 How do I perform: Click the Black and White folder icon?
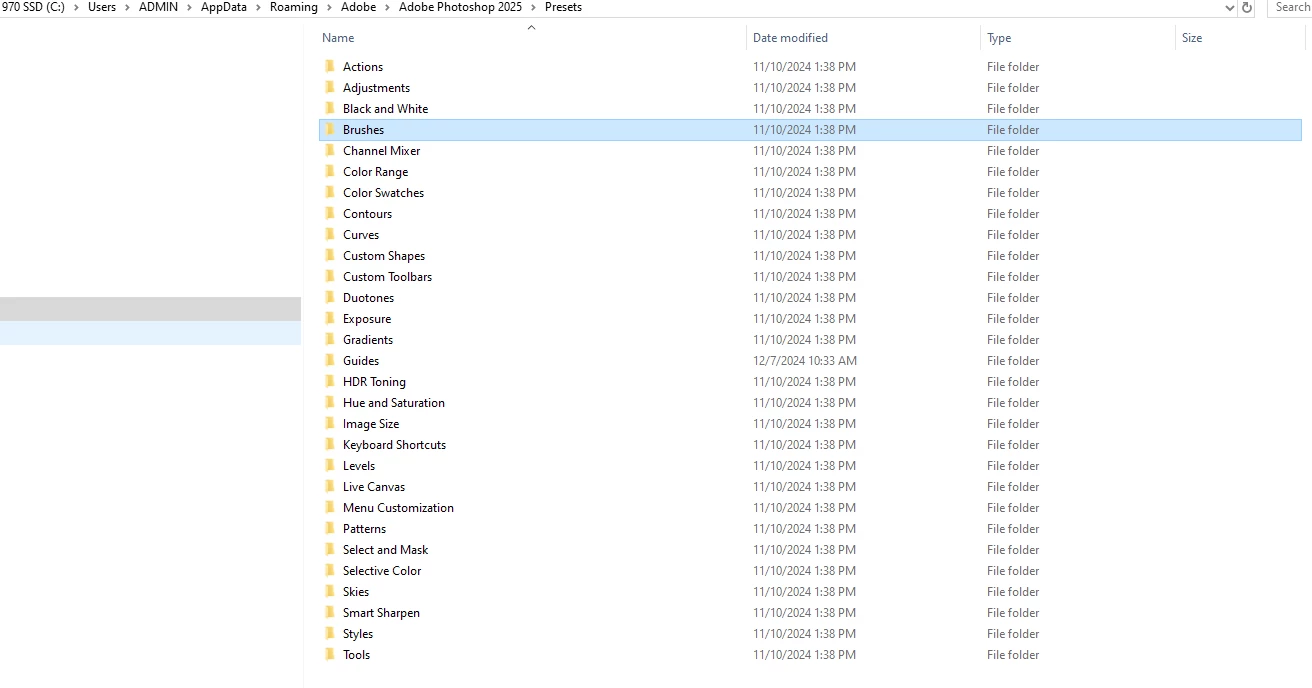[330, 109]
